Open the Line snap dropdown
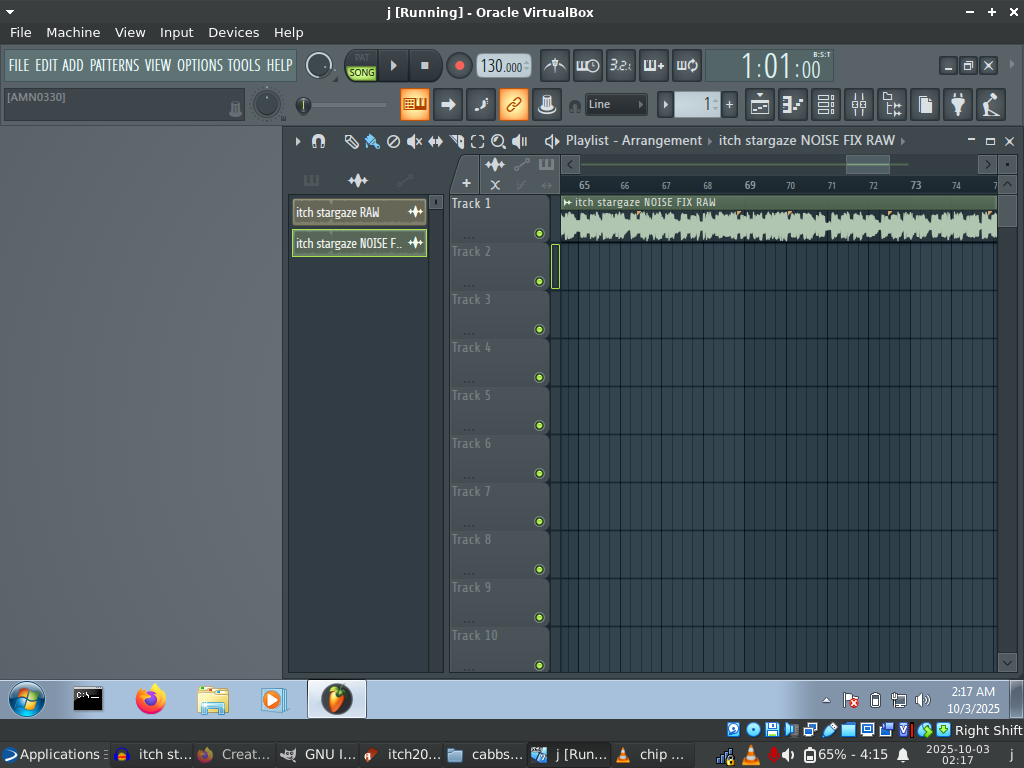Image resolution: width=1024 pixels, height=768 pixels. pos(616,104)
